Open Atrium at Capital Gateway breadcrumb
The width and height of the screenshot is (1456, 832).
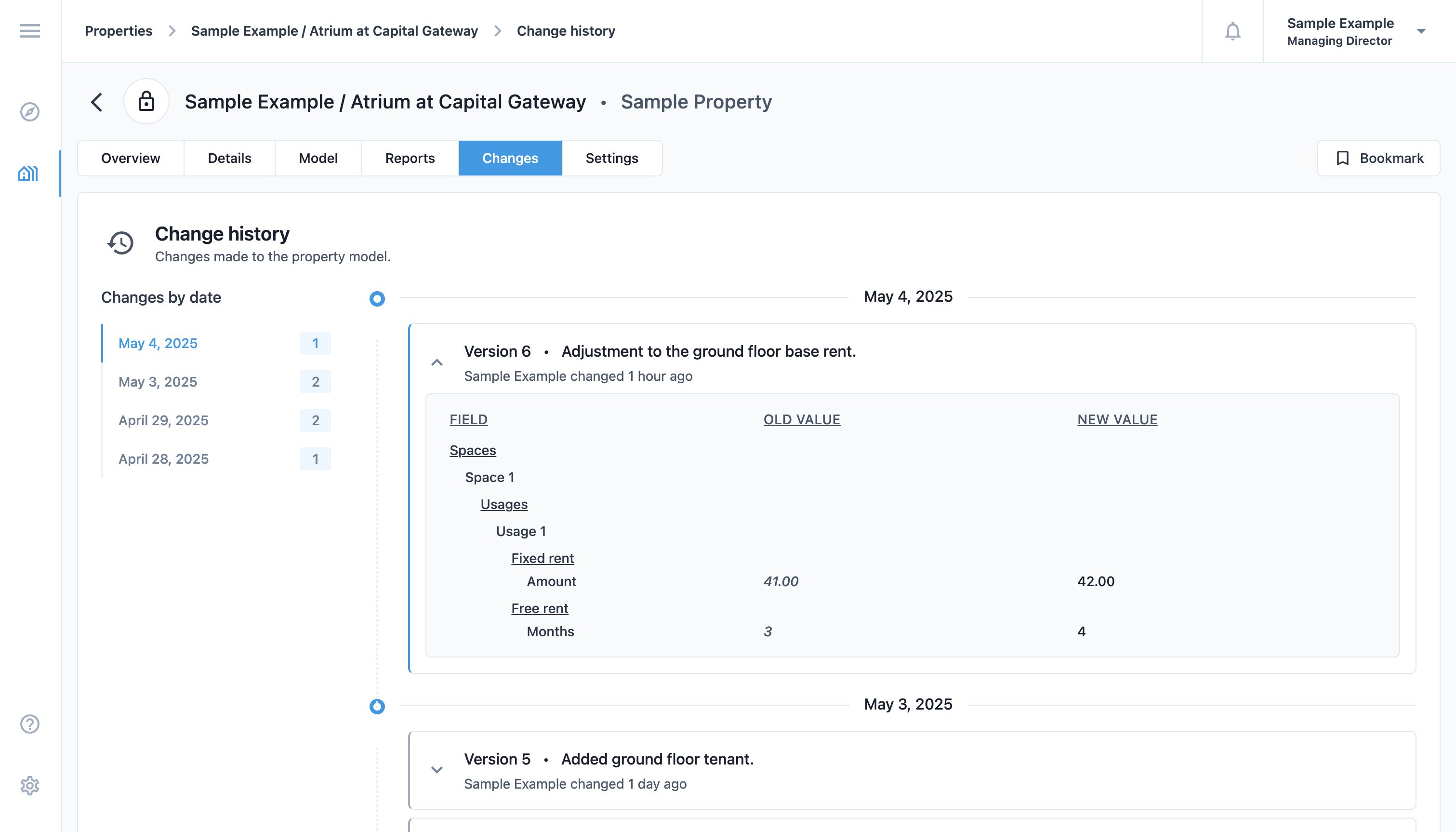334,31
